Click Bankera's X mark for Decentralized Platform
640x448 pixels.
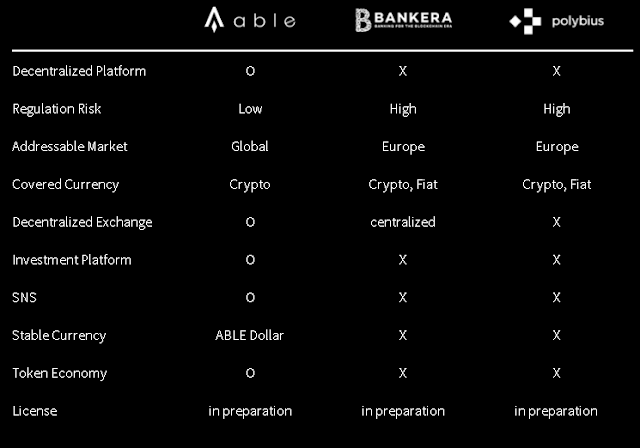pos(403,71)
